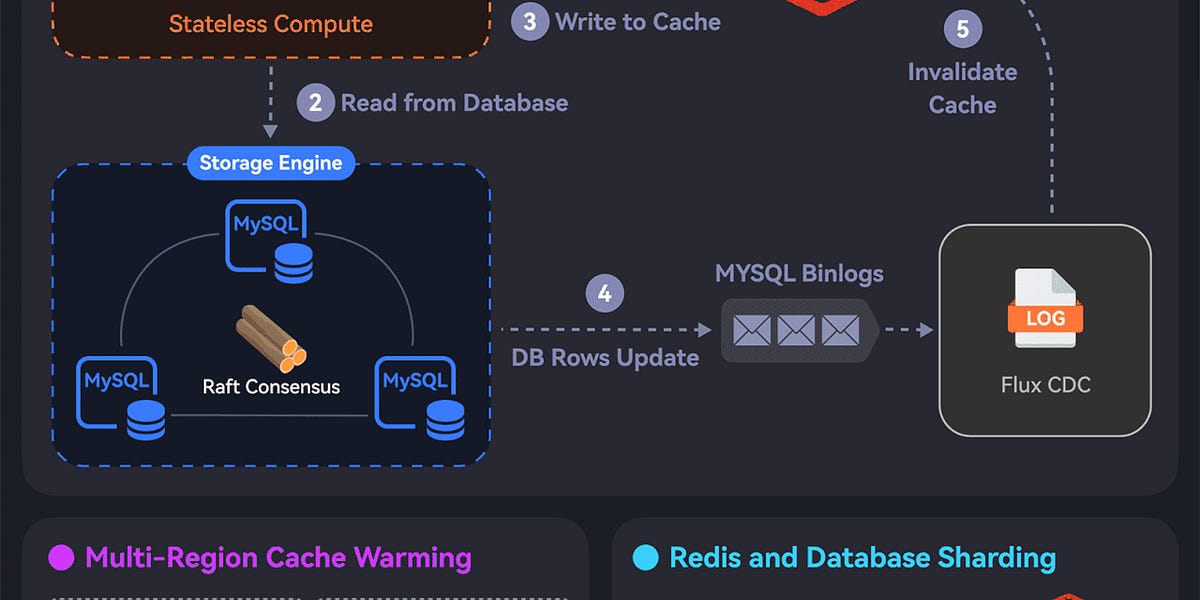Collapse the Stateless Compute panel
The width and height of the screenshot is (1200, 600).
pos(270,23)
